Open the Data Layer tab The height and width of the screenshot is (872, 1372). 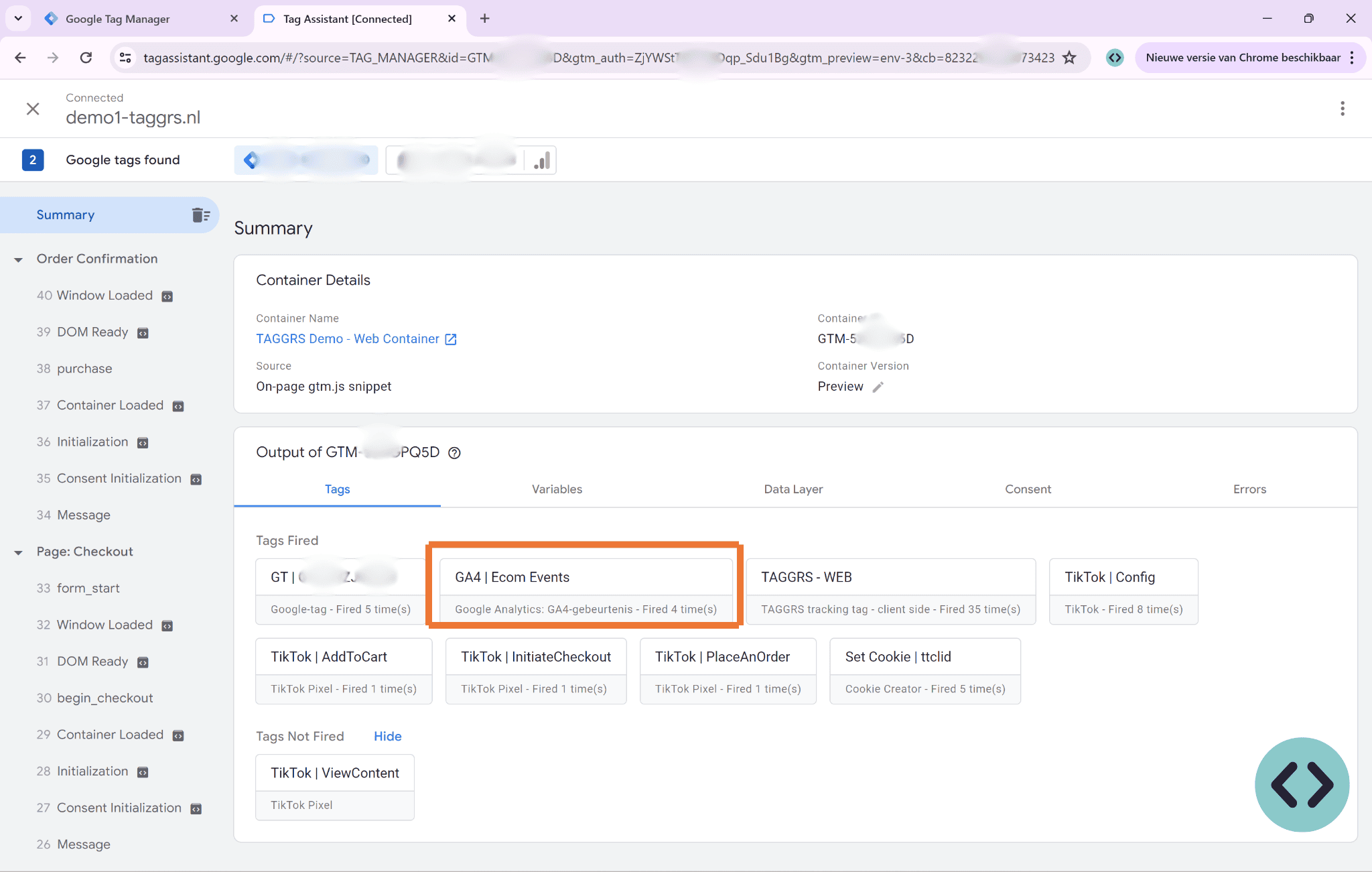793,489
